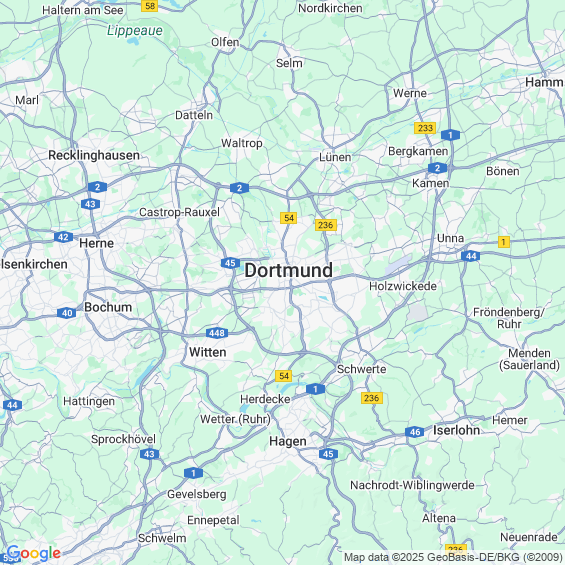565x565 pixels.
Task: Select the A 40 highway shield by Bochum
Action: tap(67, 313)
